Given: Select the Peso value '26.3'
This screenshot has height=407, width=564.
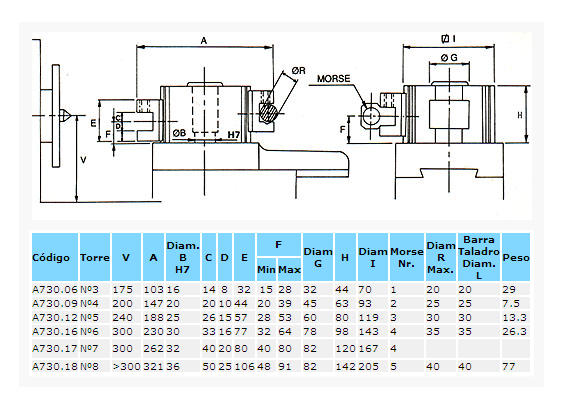Looking at the screenshot, I should 515,331.
